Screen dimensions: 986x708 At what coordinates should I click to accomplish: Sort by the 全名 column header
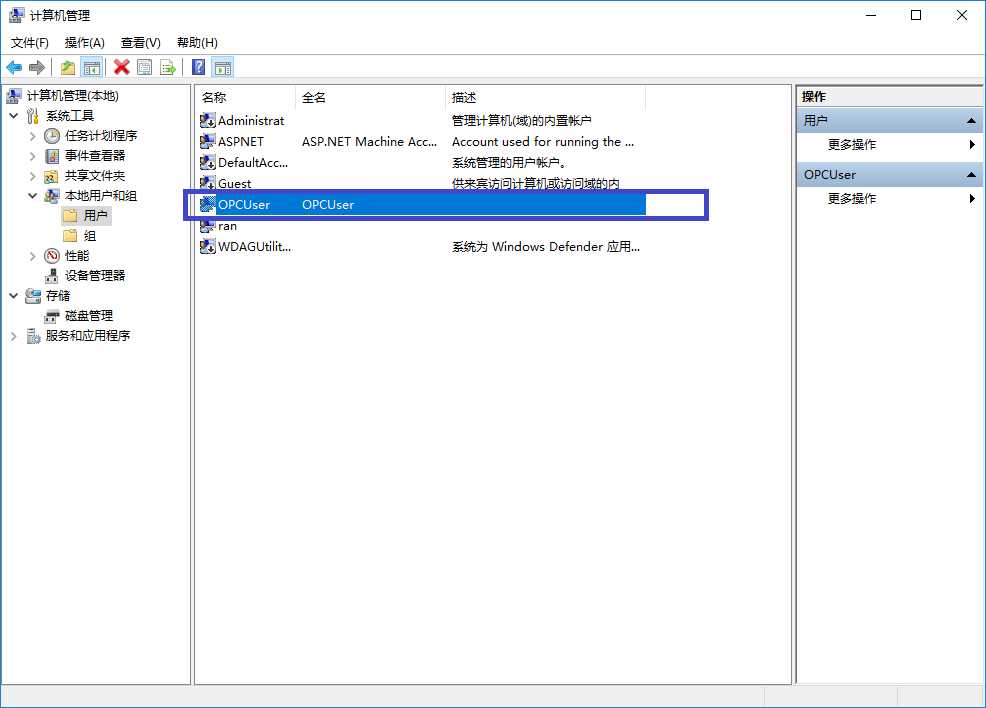[x=370, y=97]
